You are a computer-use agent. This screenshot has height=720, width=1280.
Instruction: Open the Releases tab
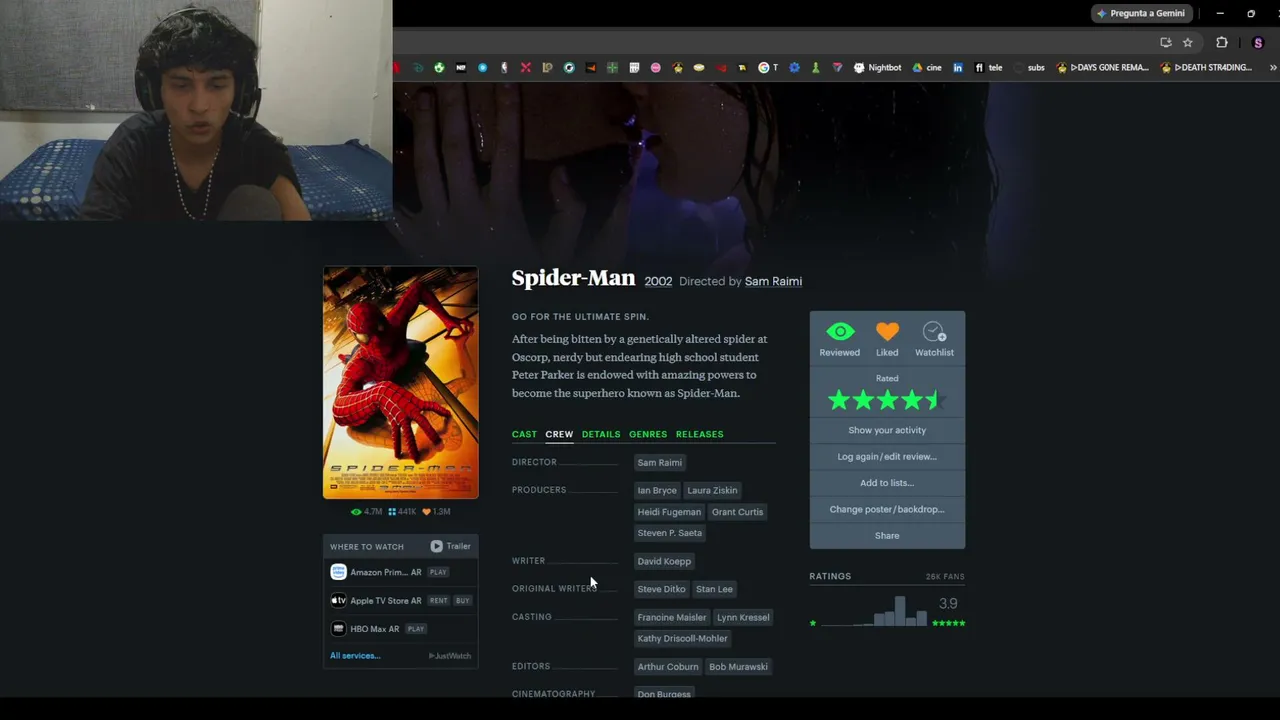(x=699, y=434)
